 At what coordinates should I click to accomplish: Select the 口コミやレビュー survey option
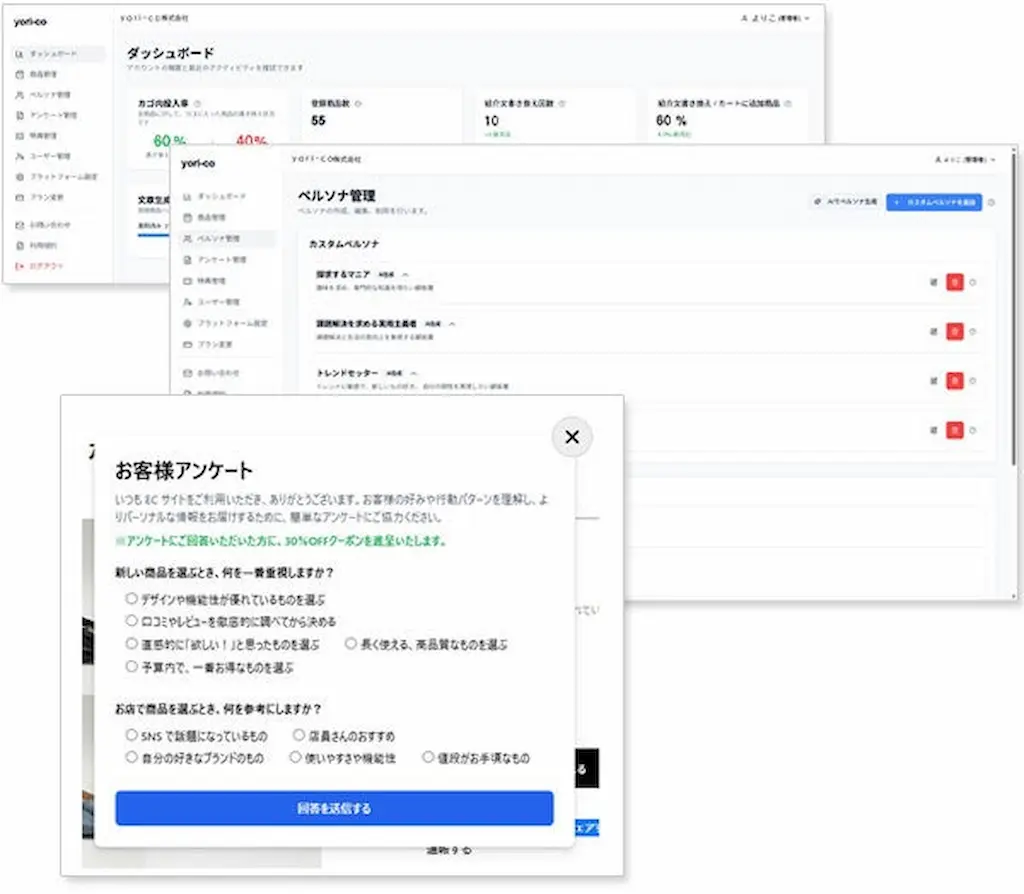click(x=131, y=621)
